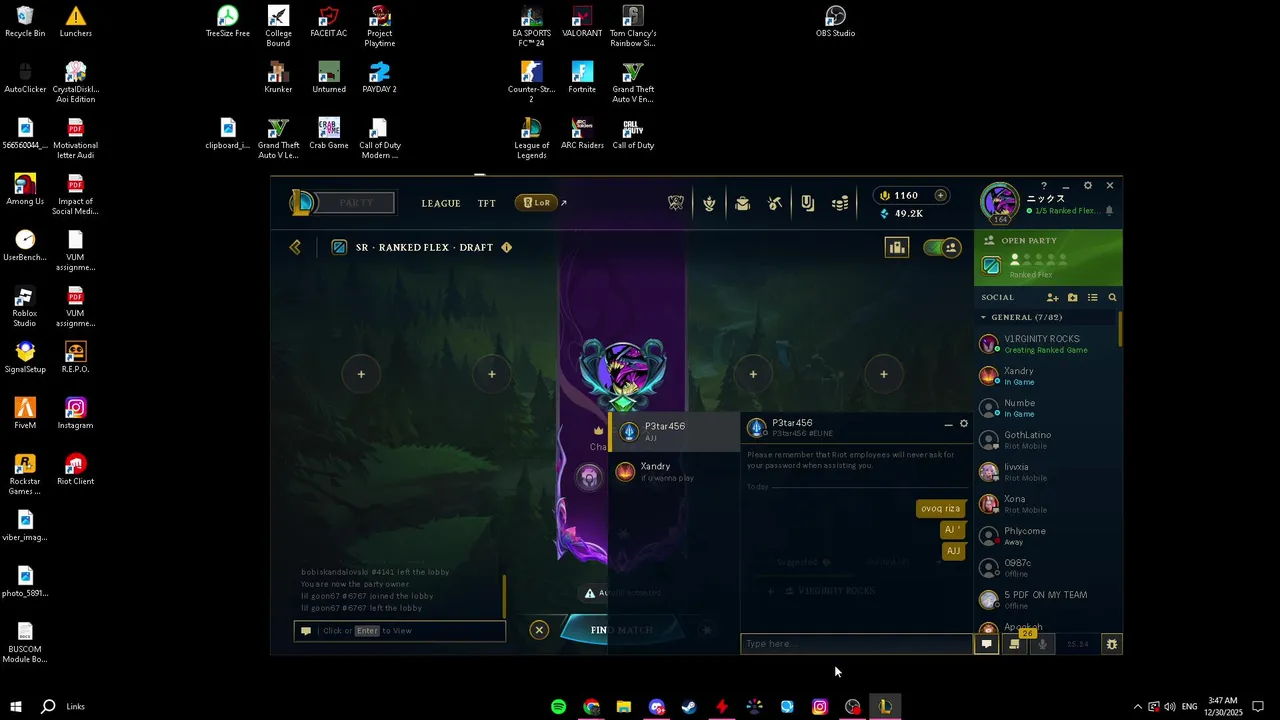
Task: Open Discord from the taskbar
Action: [x=656, y=707]
